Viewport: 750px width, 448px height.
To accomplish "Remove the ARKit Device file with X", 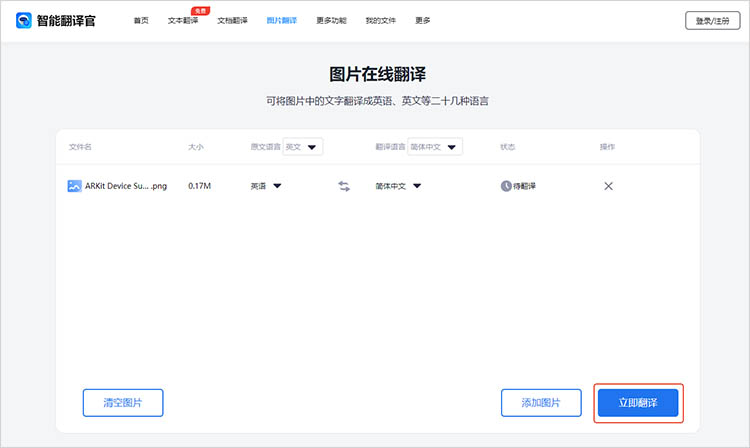I will click(x=608, y=186).
